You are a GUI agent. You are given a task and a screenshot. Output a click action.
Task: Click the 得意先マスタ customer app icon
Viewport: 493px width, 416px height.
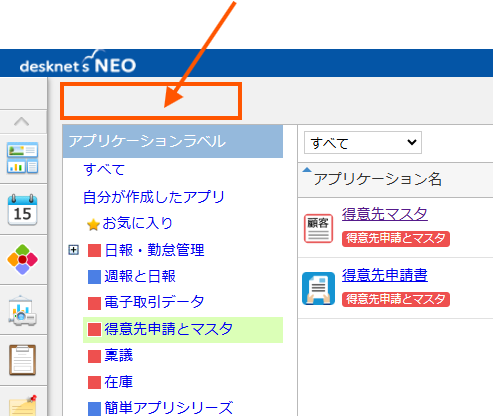point(318,228)
